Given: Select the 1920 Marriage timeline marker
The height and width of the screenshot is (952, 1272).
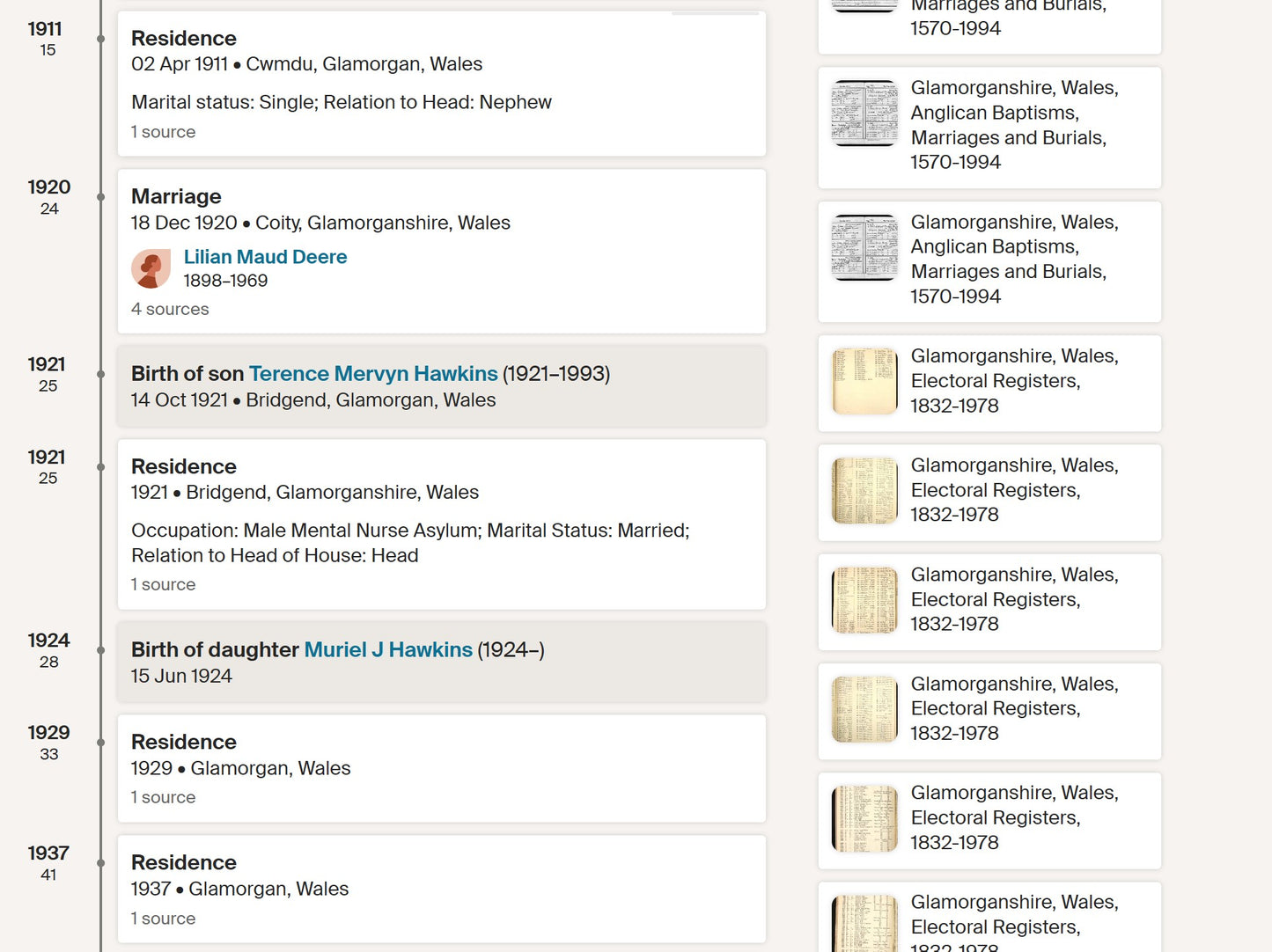Looking at the screenshot, I should (100, 197).
